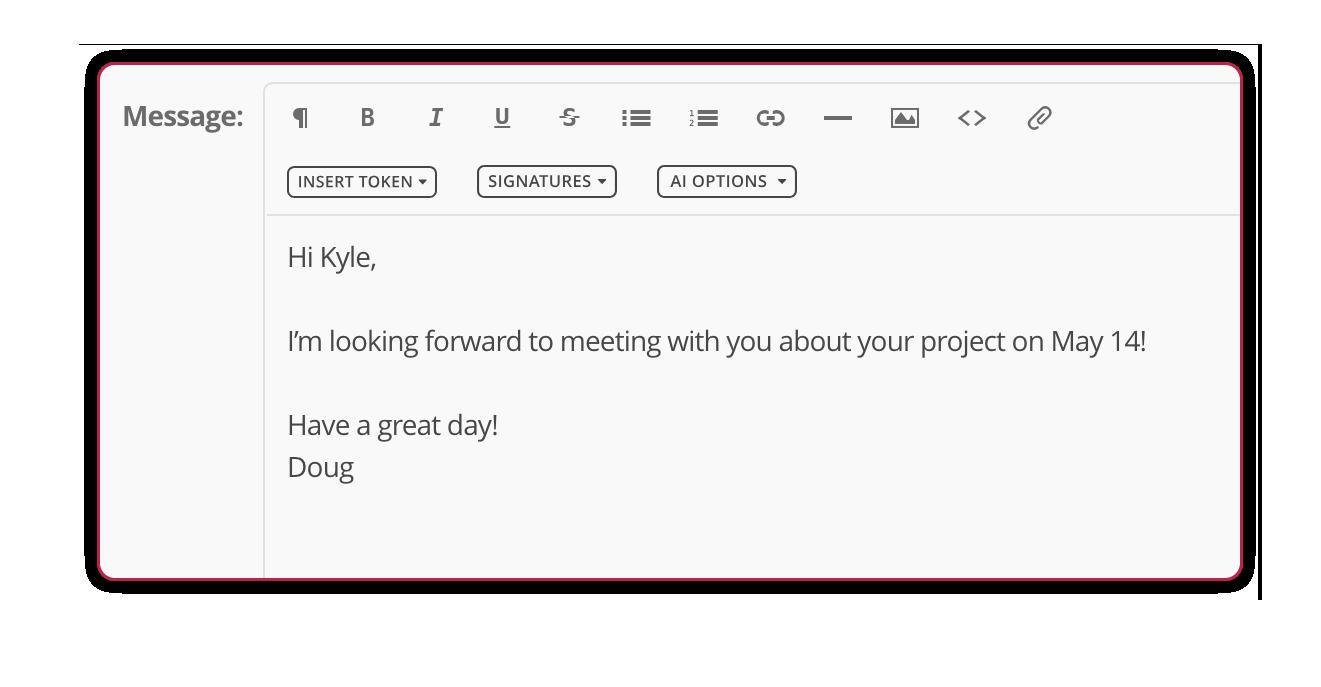Apply underline formatting
The height and width of the screenshot is (687, 1321).
502,118
